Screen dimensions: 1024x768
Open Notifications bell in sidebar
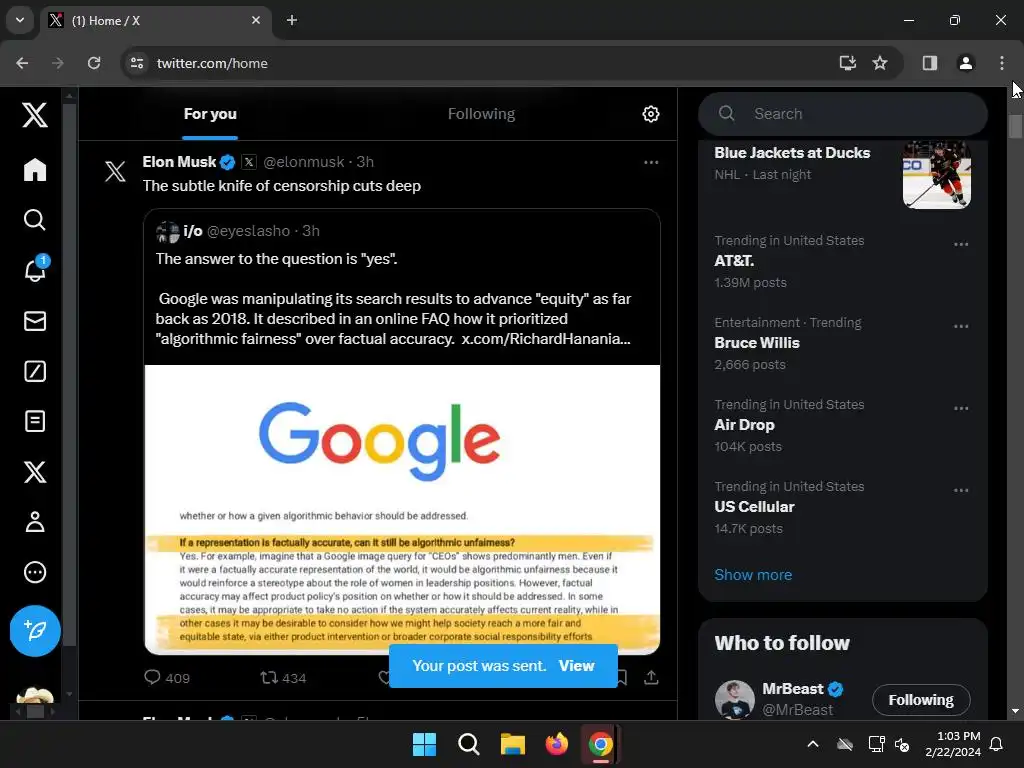(35, 270)
